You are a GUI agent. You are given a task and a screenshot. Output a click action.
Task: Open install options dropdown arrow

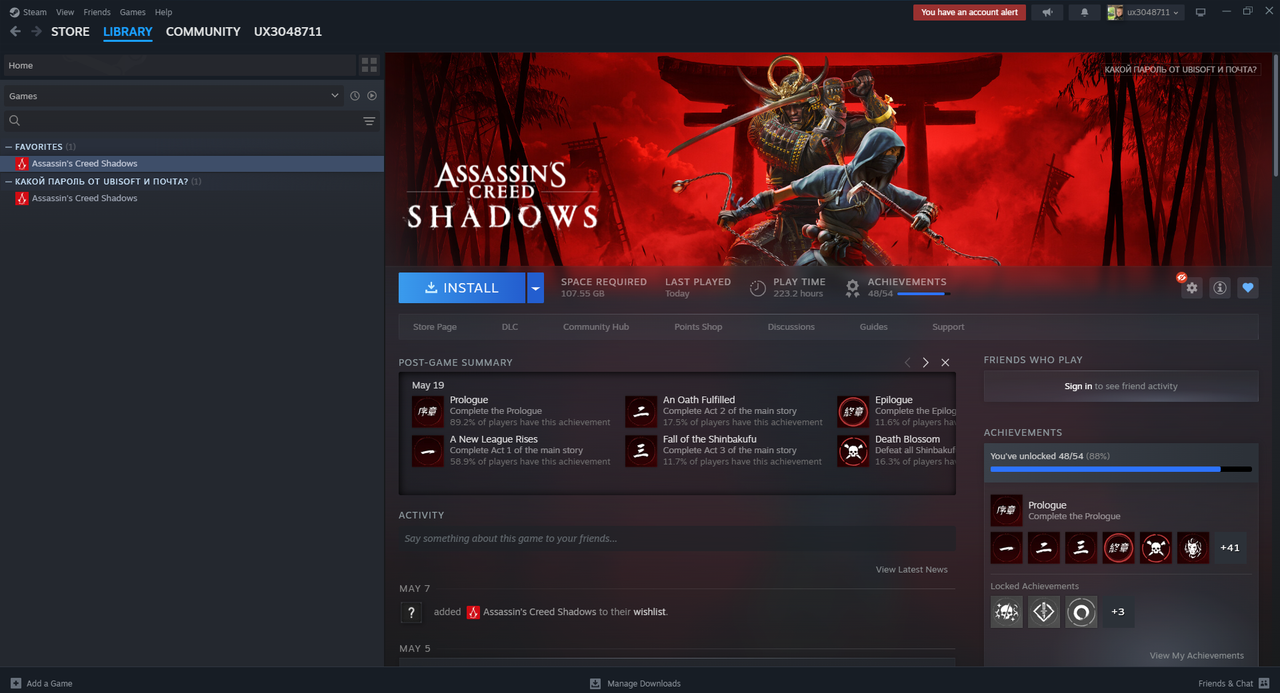coord(536,288)
